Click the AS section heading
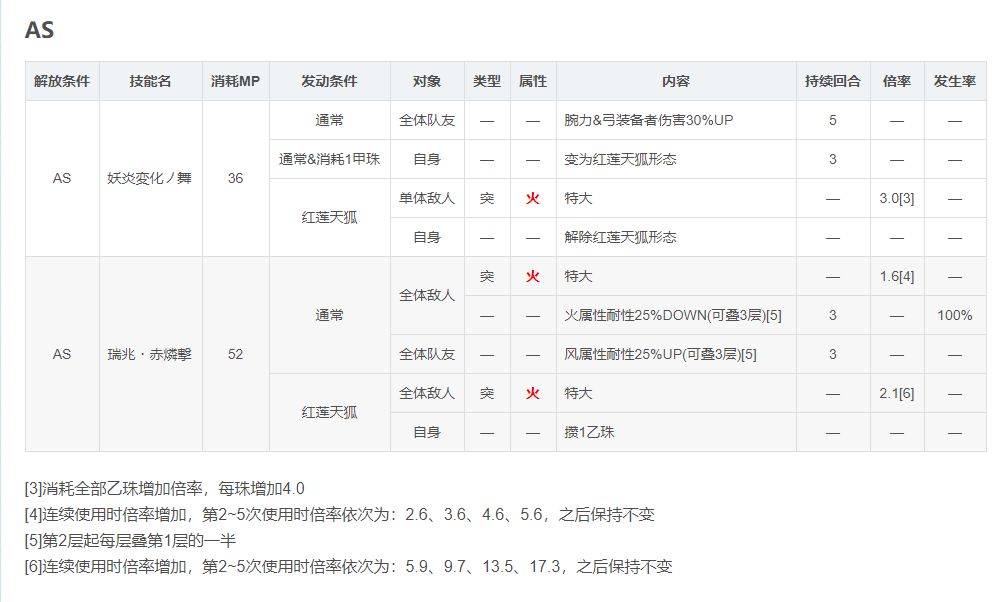The height and width of the screenshot is (602, 1001). click(x=39, y=30)
